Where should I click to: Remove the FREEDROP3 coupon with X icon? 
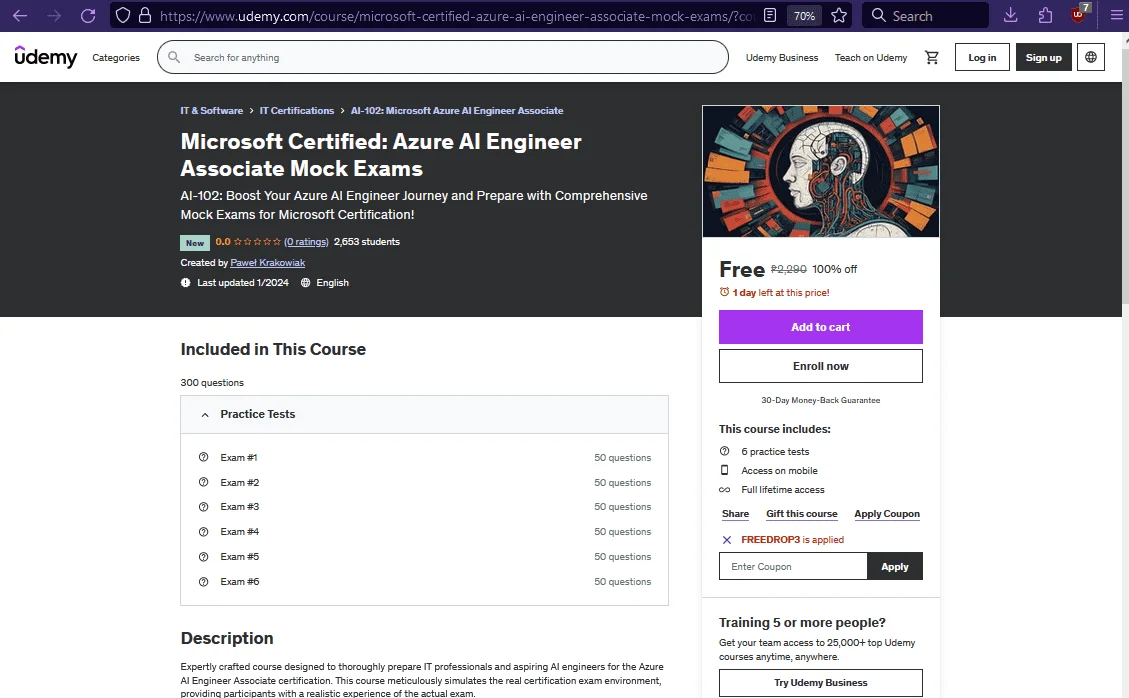click(x=727, y=540)
